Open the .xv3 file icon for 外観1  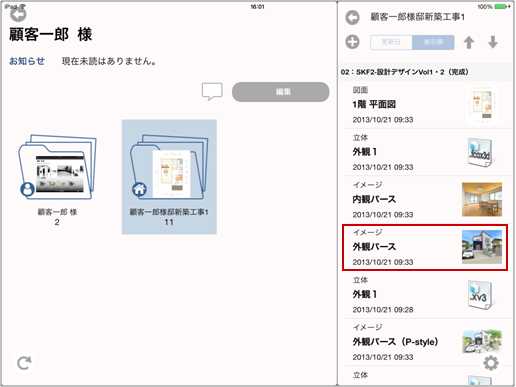[480, 295]
